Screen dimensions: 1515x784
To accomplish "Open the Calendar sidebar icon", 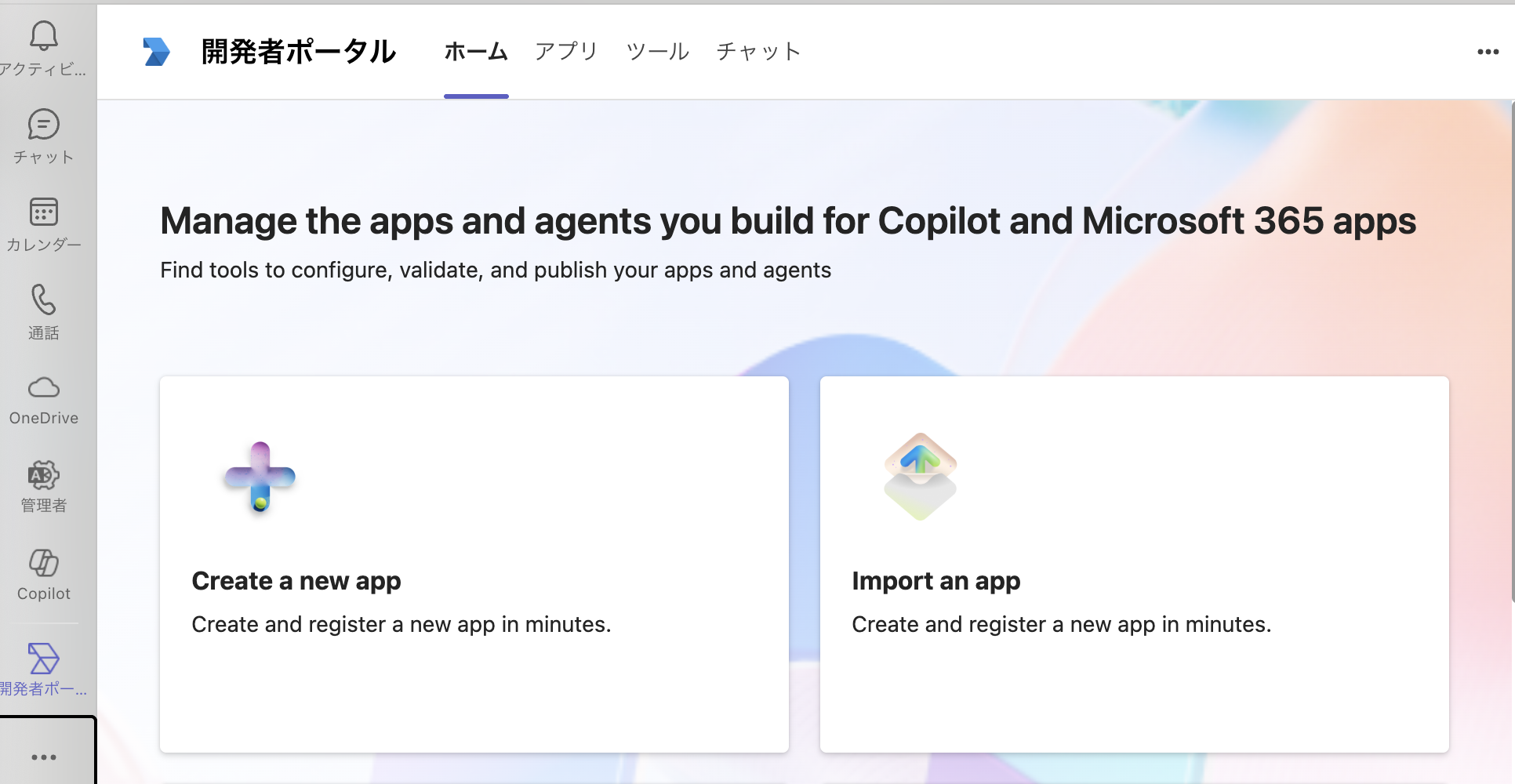I will [44, 213].
